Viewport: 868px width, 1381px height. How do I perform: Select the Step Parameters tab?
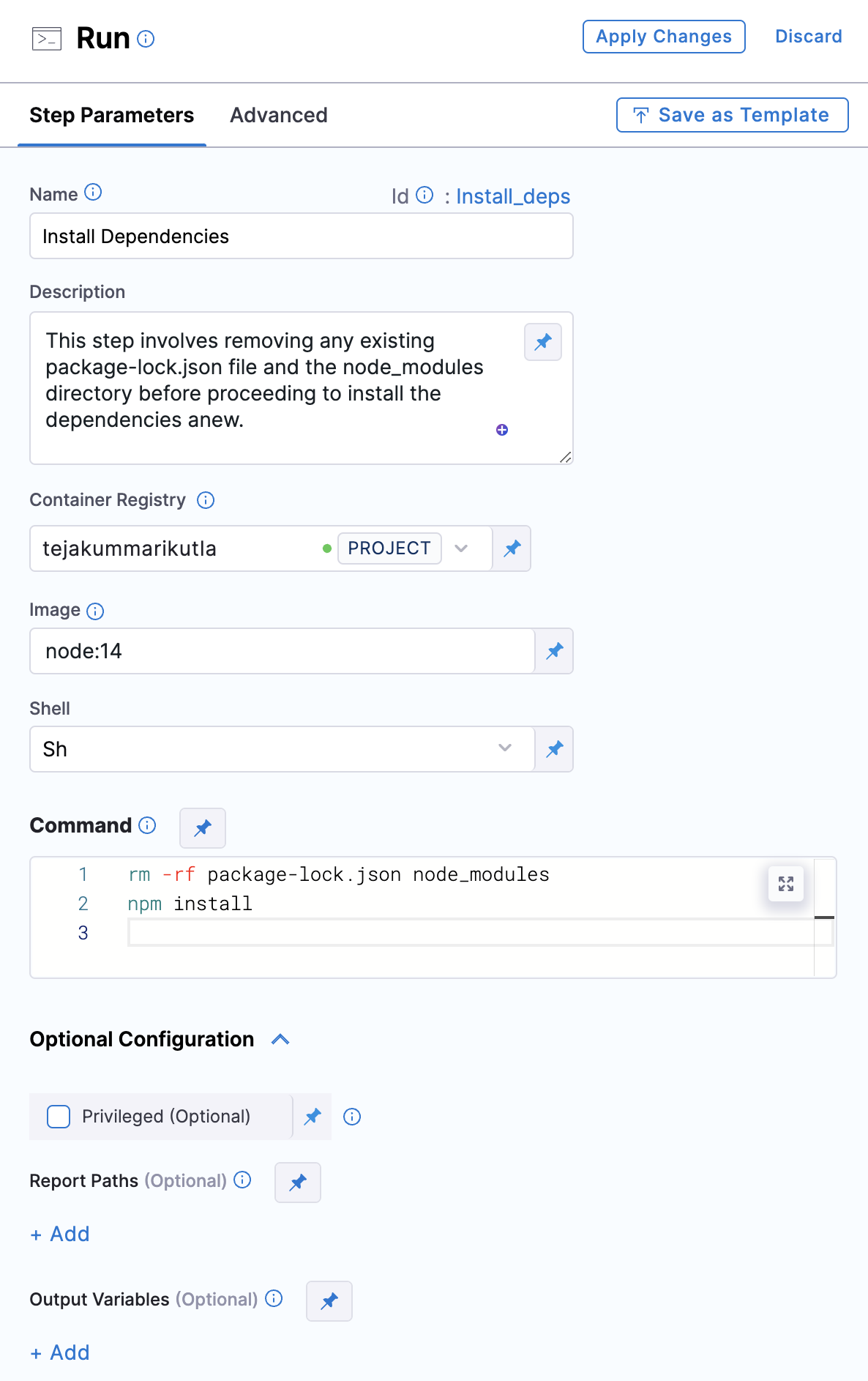click(x=112, y=115)
